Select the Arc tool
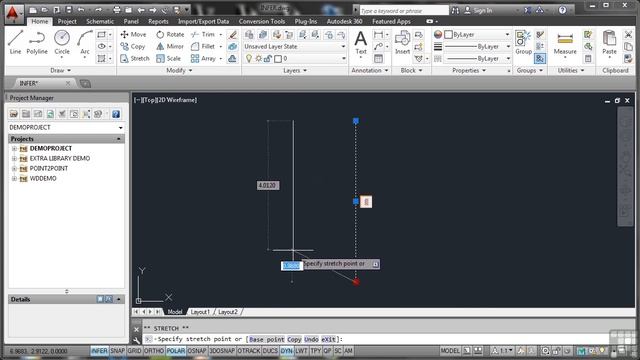The width and height of the screenshot is (640, 360). click(84, 42)
